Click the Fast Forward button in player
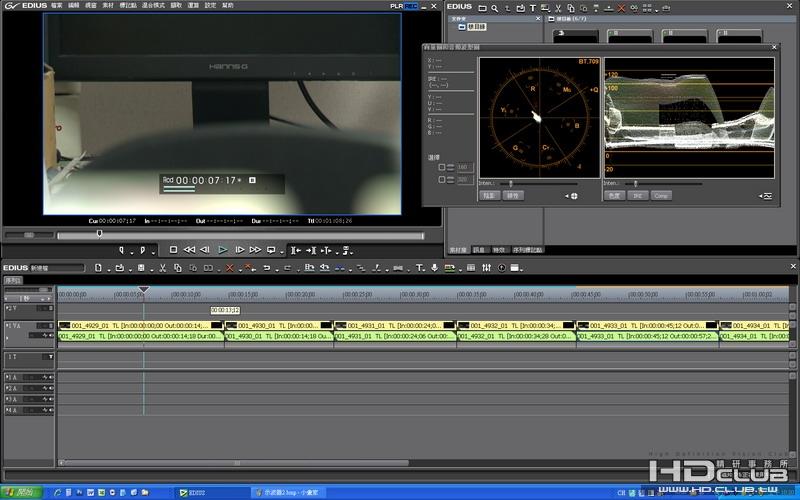Screen dimensions: 800x500 coord(255,250)
